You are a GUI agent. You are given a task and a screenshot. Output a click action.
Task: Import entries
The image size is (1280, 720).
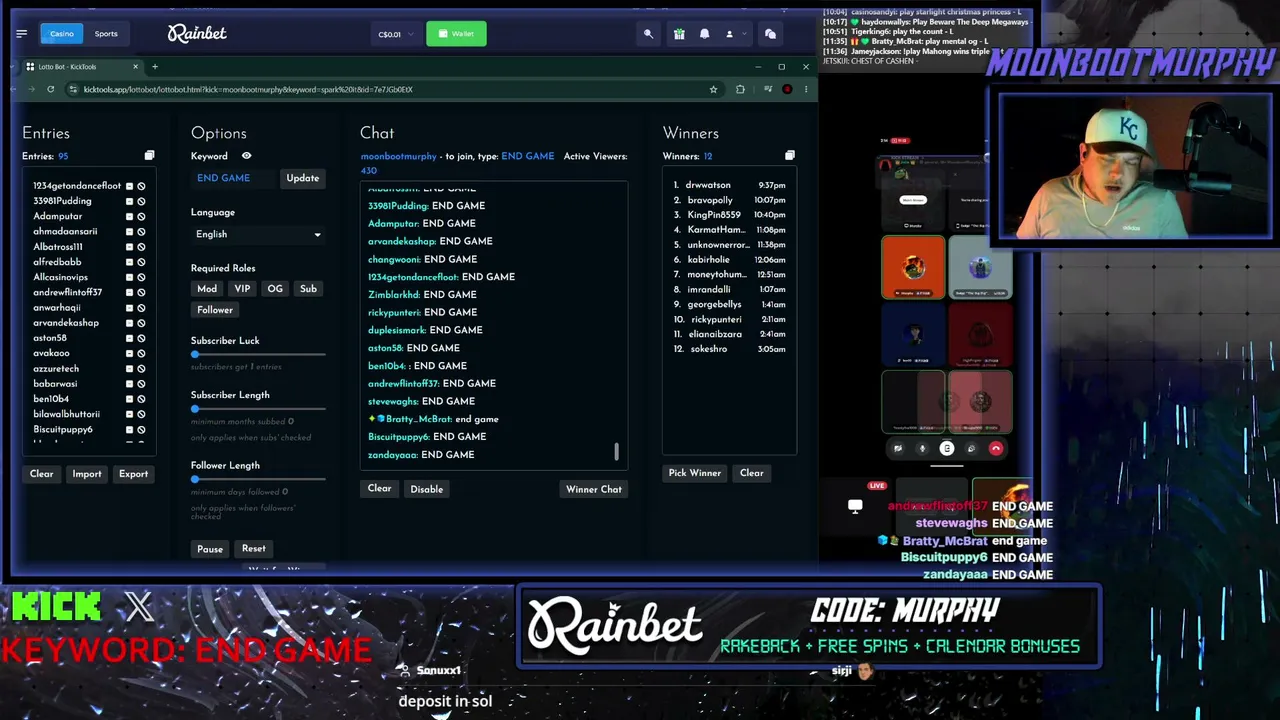pyautogui.click(x=87, y=474)
